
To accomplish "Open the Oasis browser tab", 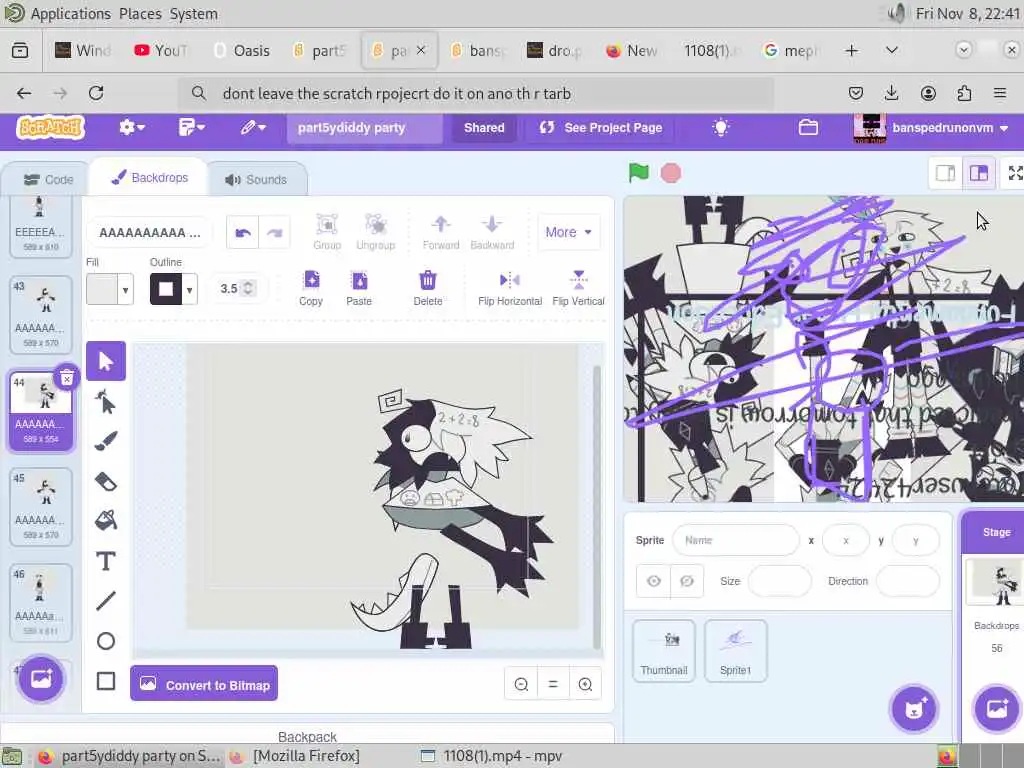I will pos(242,50).
